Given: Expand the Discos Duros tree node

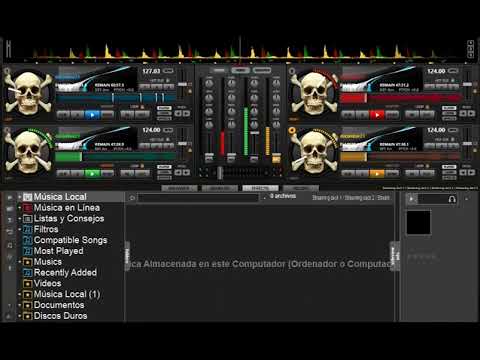Looking at the screenshot, I should coord(20,316).
